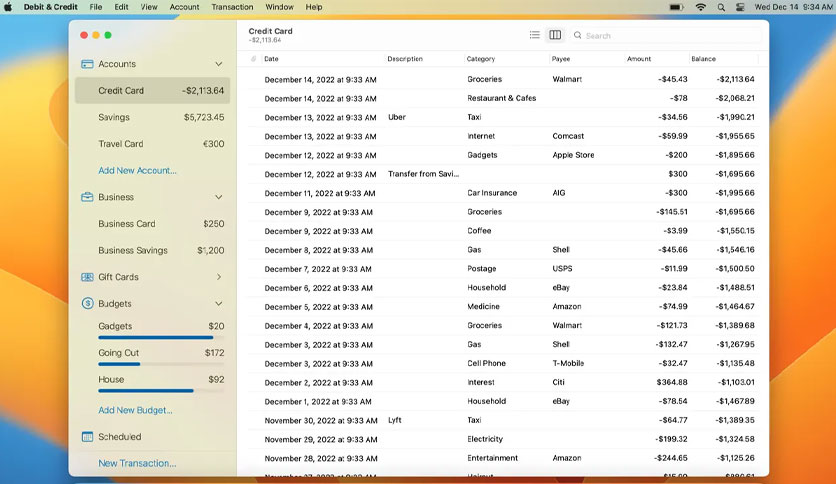Open Wi-Fi status in menu bar
836x484 pixels.
click(x=701, y=7)
